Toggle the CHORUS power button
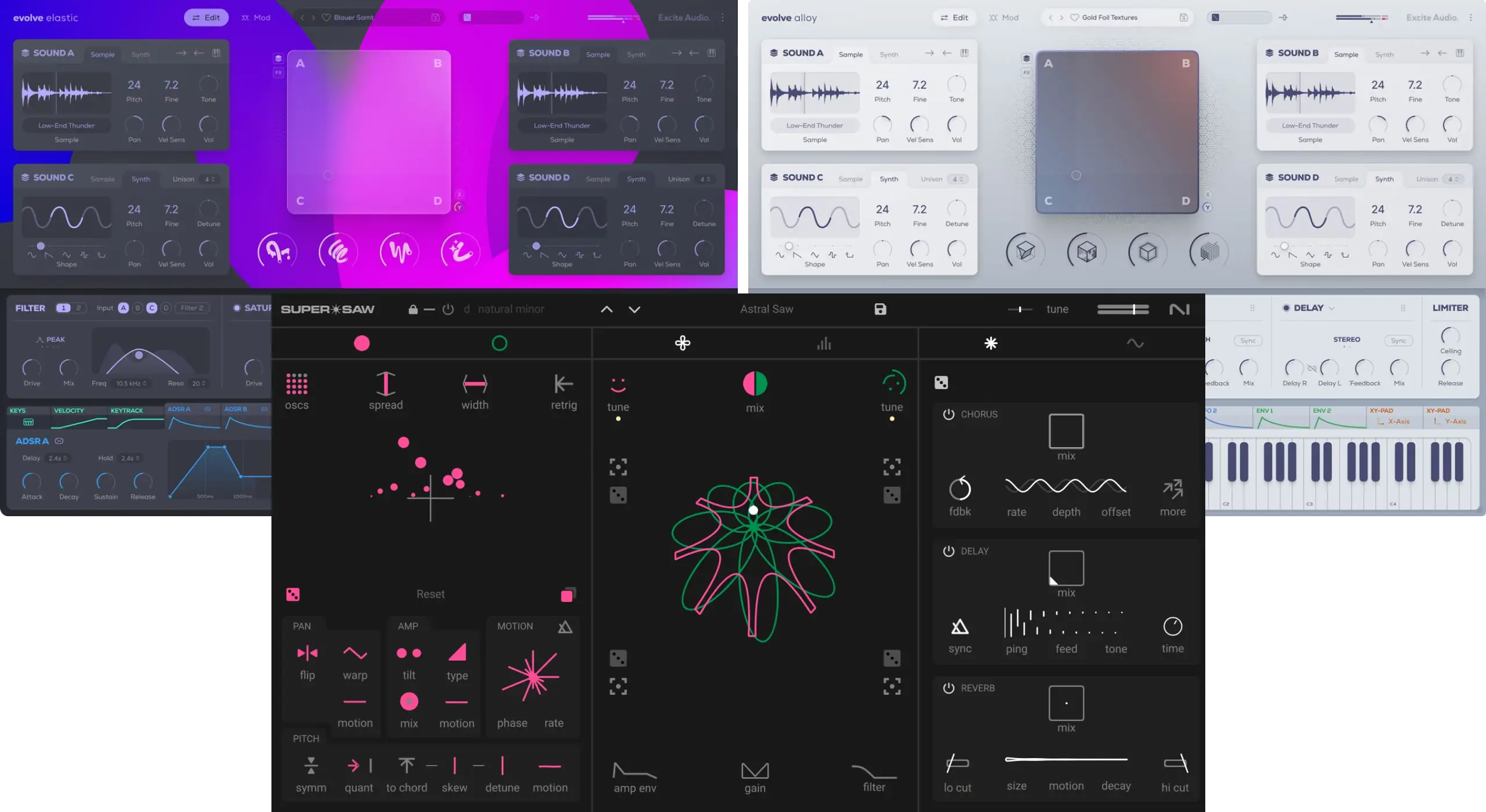Image resolution: width=1486 pixels, height=812 pixels. tap(948, 414)
